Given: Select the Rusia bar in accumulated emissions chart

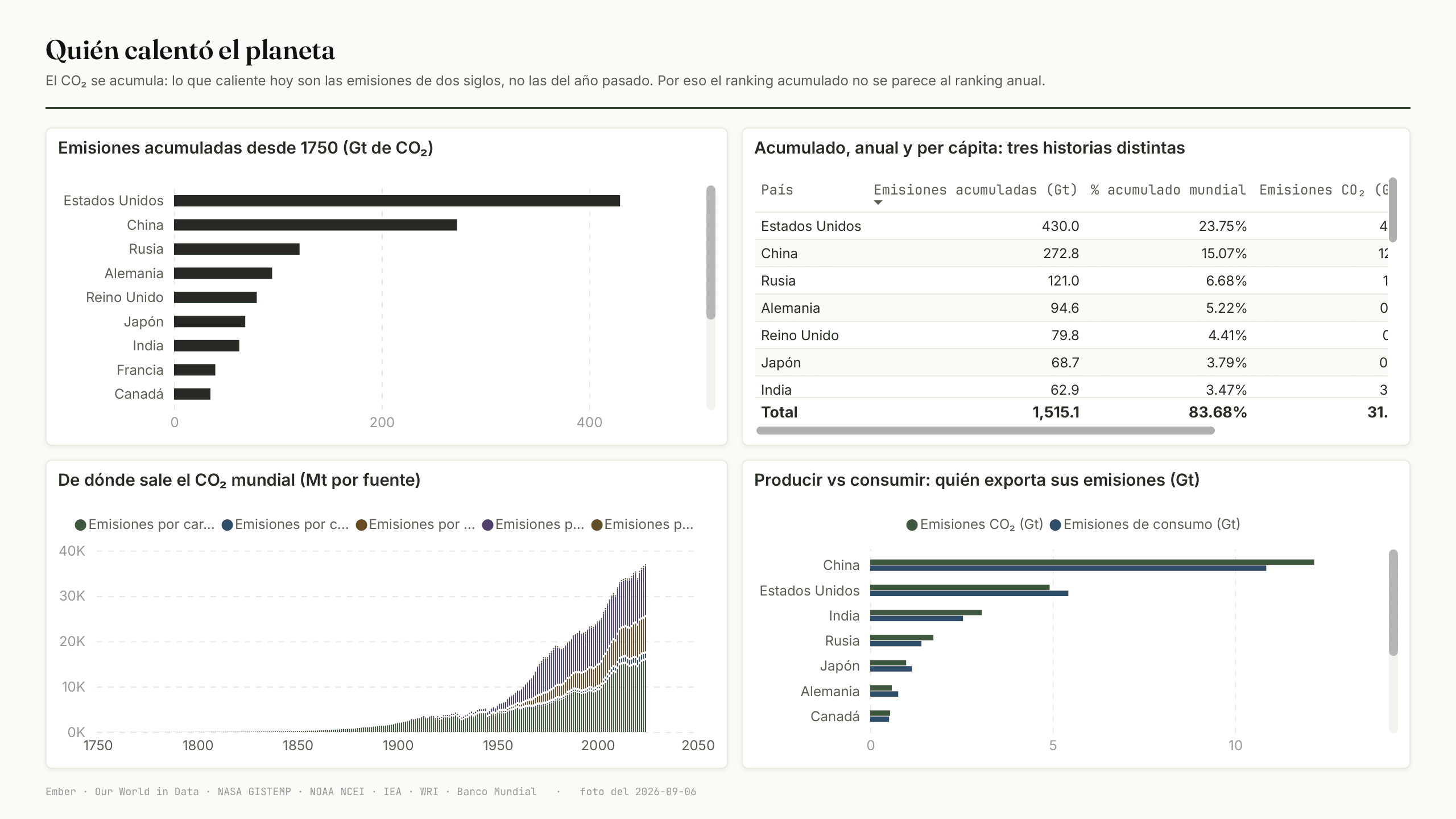Looking at the screenshot, I should click(237, 249).
